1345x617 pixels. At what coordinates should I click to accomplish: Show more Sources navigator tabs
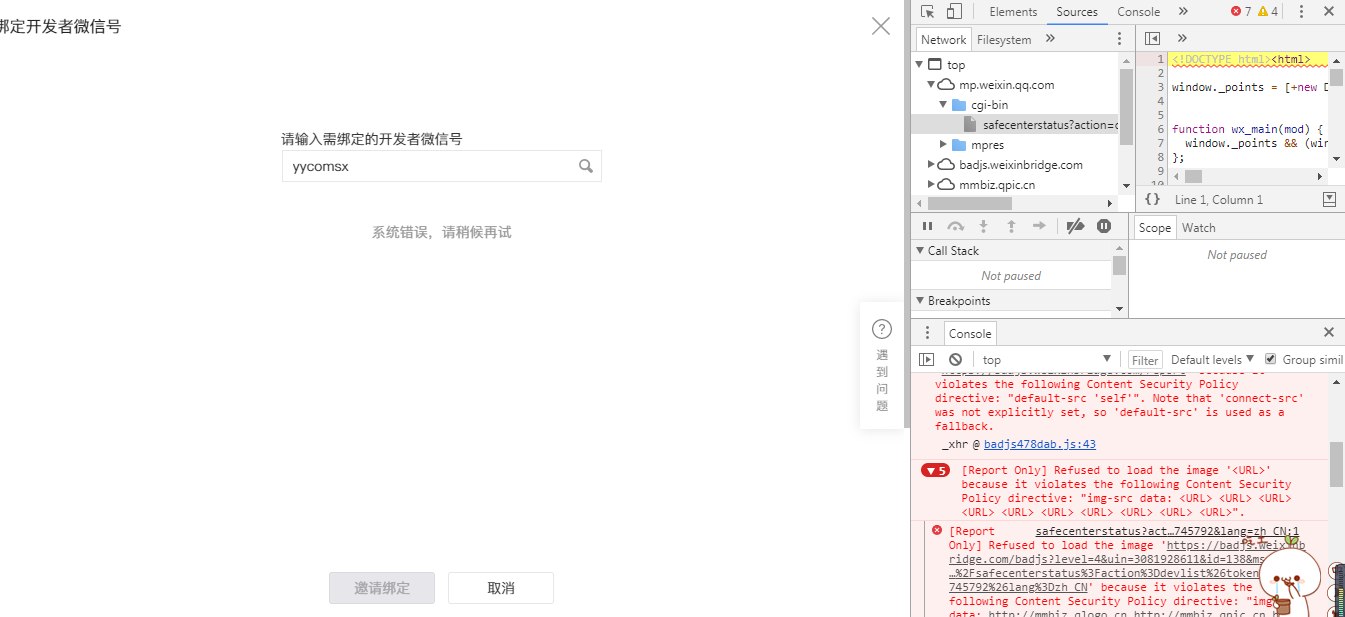point(1050,39)
